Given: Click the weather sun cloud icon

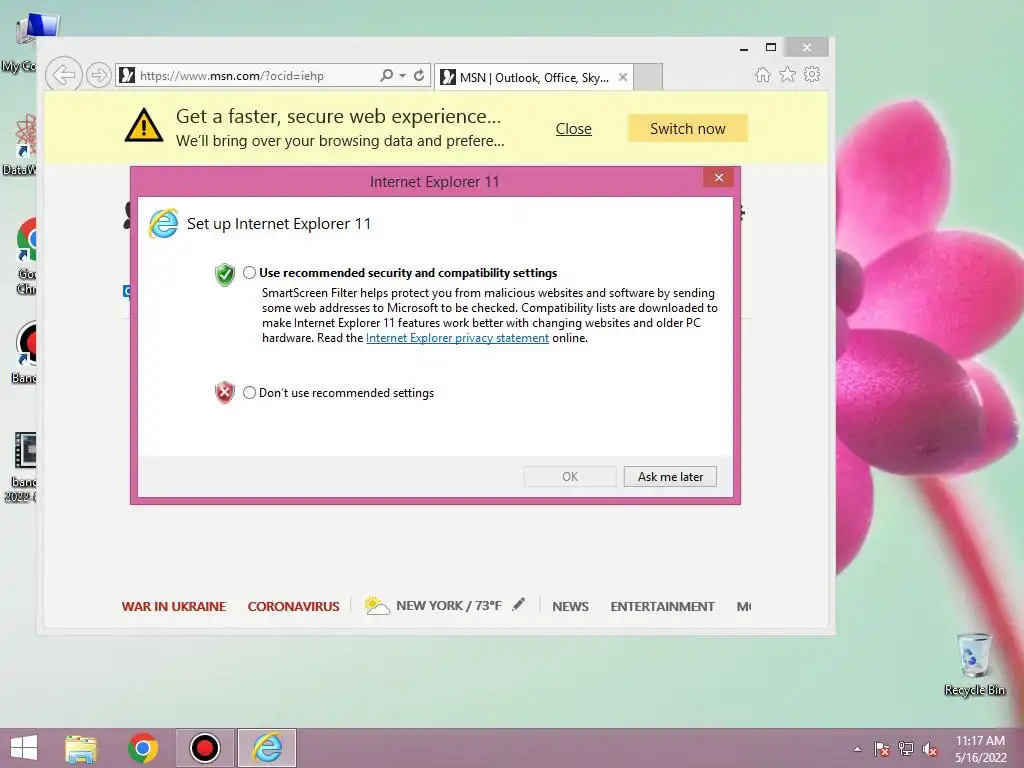Looking at the screenshot, I should coord(376,605).
